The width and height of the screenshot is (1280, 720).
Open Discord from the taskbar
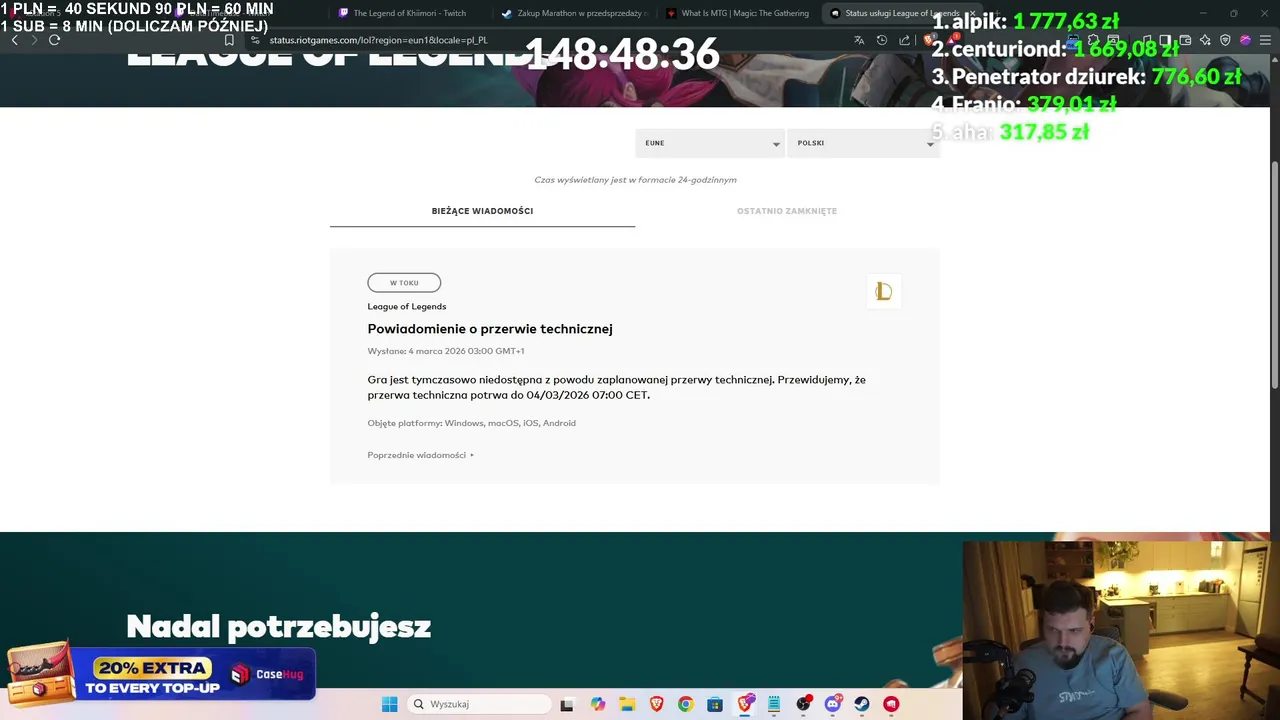833,704
